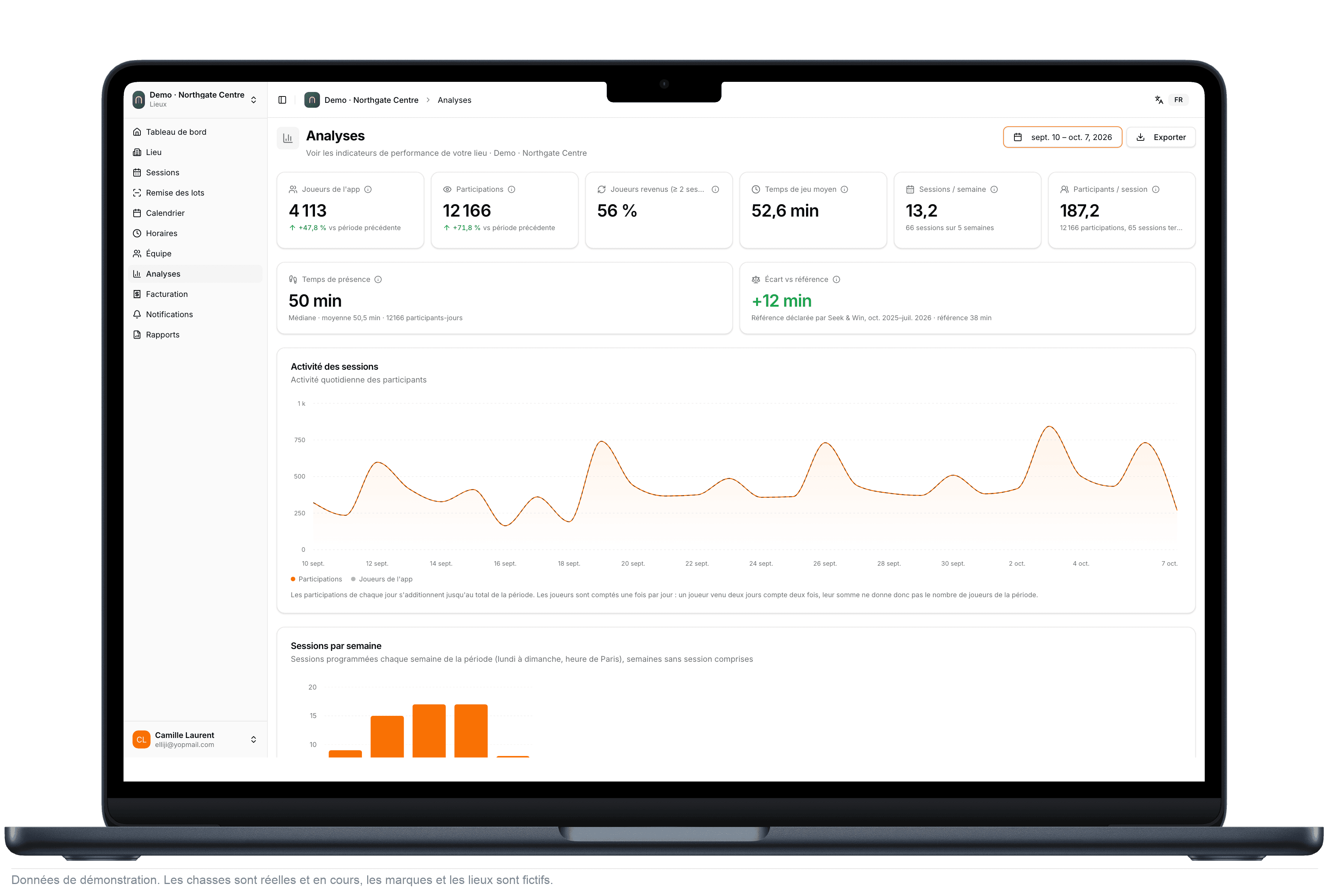Open info icon for Écart vs référence
This screenshot has height=896, width=1329.
[x=836, y=279]
